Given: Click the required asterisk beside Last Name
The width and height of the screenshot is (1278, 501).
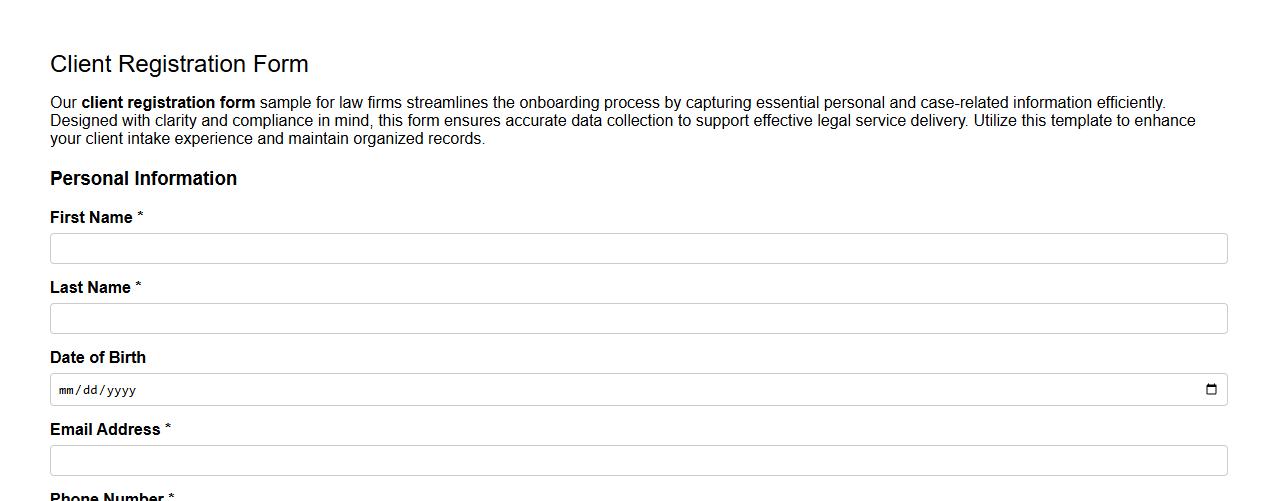Looking at the screenshot, I should (138, 287).
